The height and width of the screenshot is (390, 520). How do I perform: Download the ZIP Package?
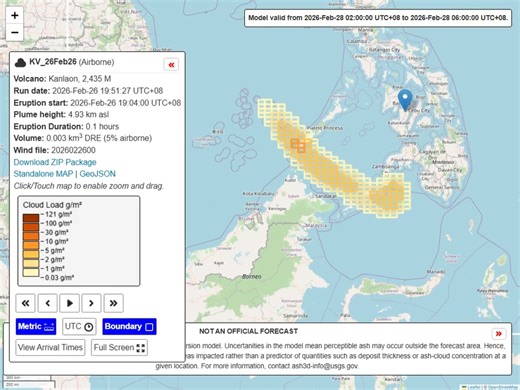(55, 162)
